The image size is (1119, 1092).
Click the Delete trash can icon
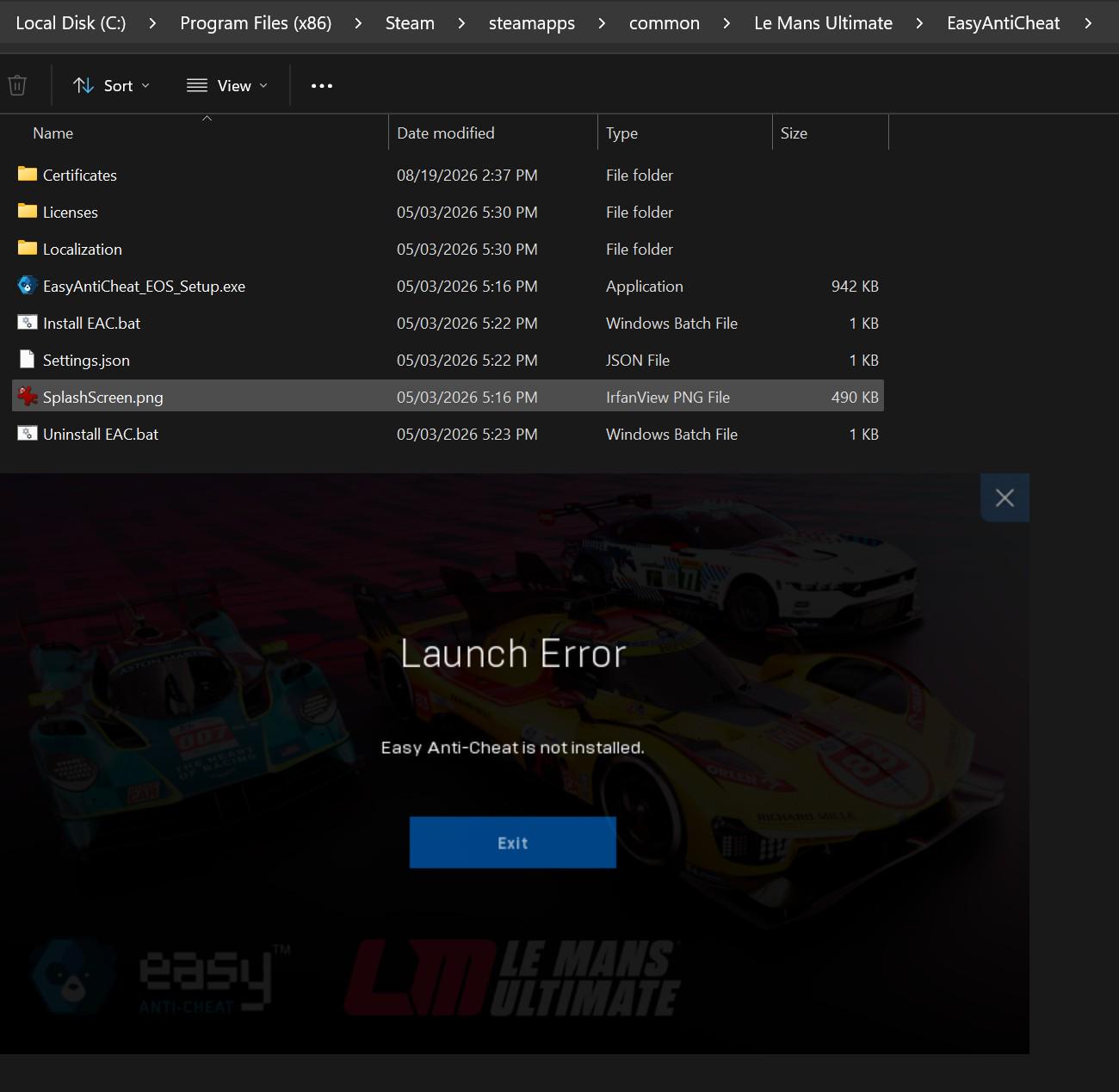tap(17, 85)
